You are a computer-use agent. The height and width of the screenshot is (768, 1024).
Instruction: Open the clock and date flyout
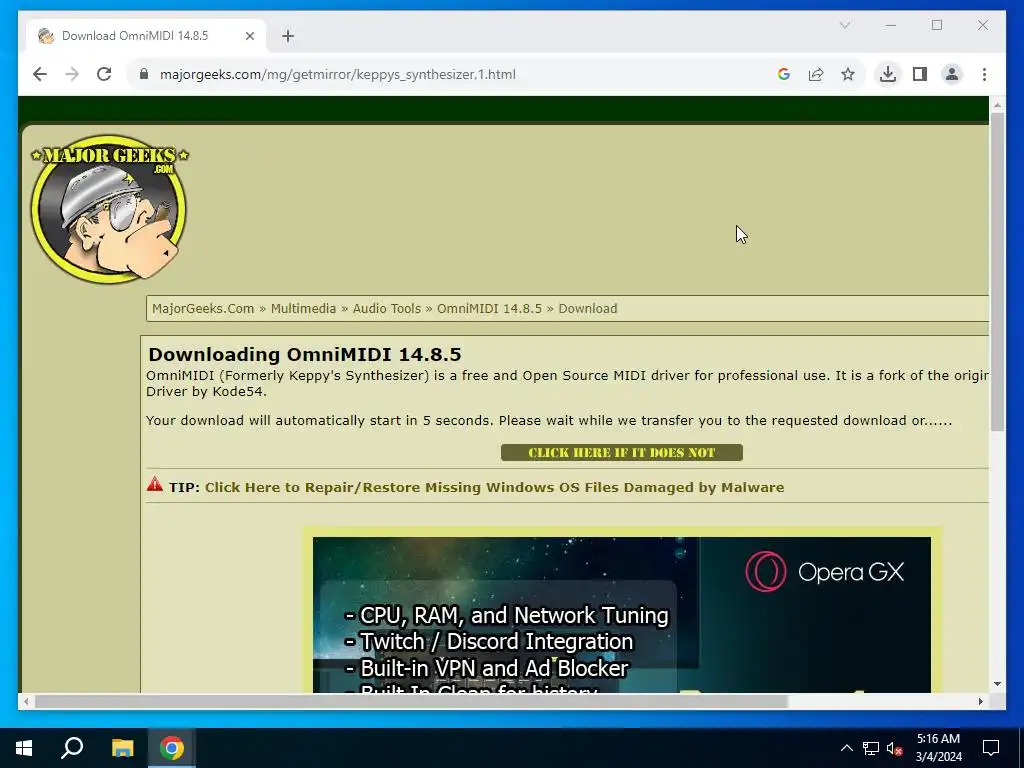pos(938,748)
